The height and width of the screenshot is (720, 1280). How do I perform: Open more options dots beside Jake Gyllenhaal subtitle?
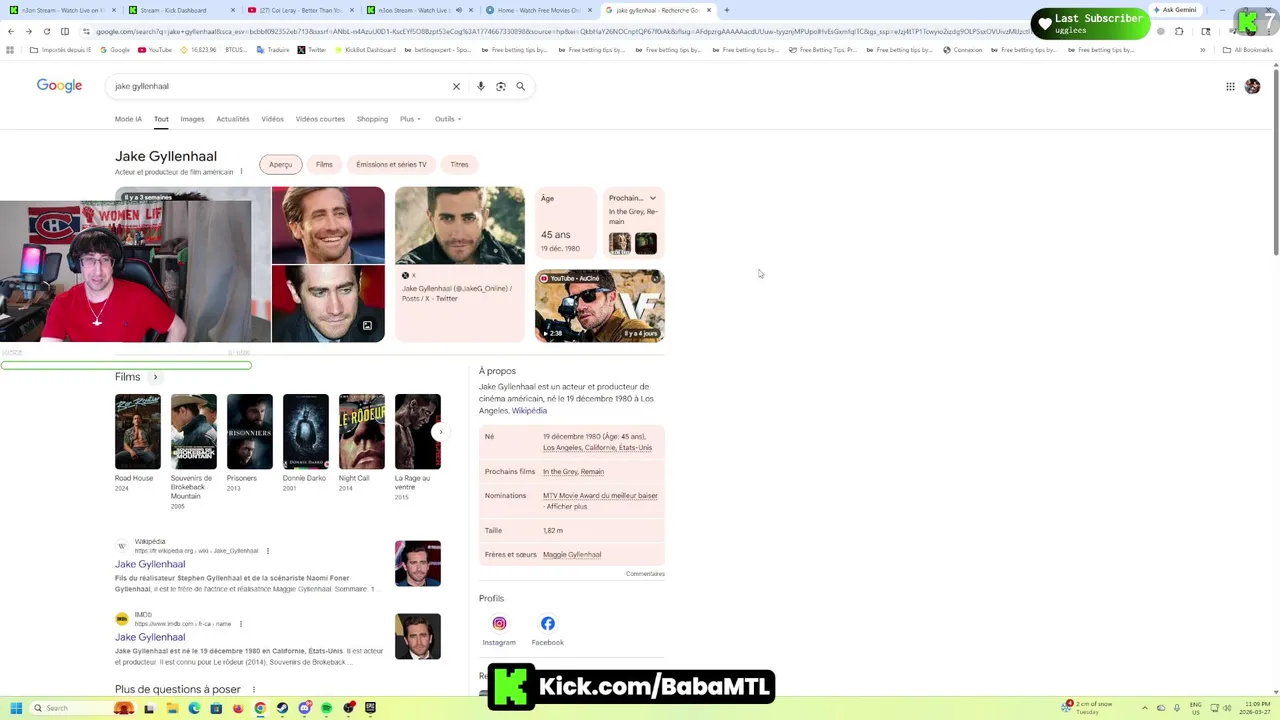(x=241, y=171)
